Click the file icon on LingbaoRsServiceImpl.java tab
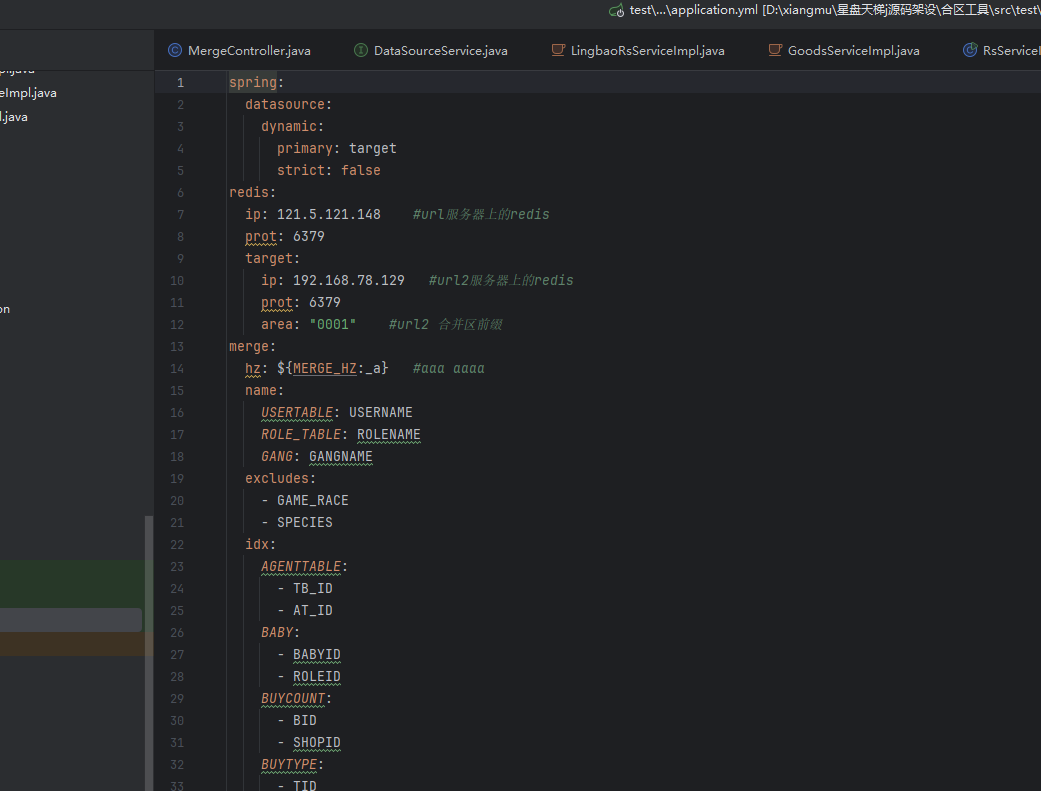Image resolution: width=1041 pixels, height=791 pixels. [558, 50]
